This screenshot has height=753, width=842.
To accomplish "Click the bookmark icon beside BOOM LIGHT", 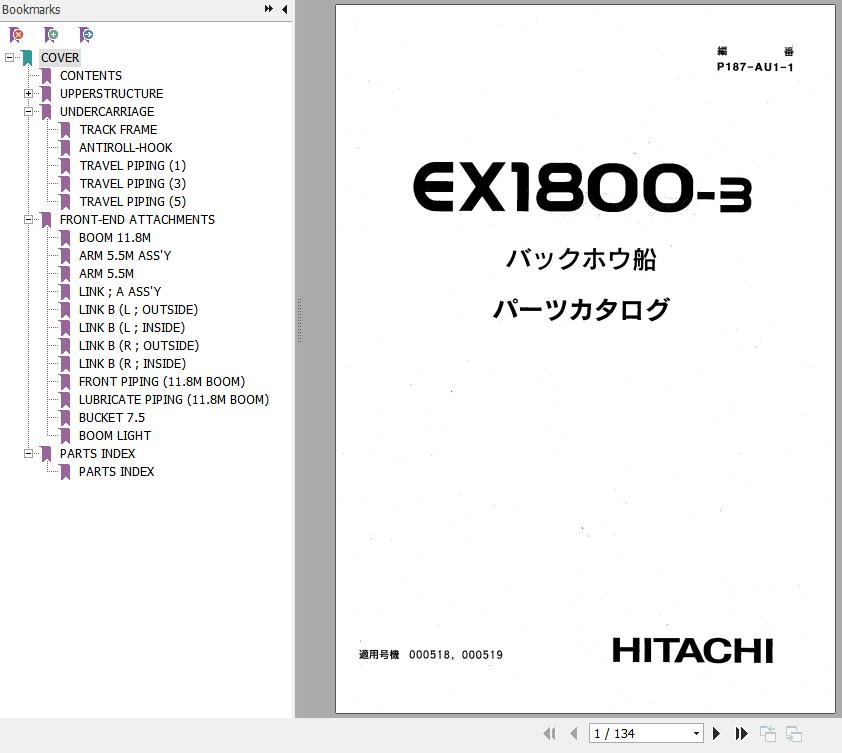I will point(66,436).
